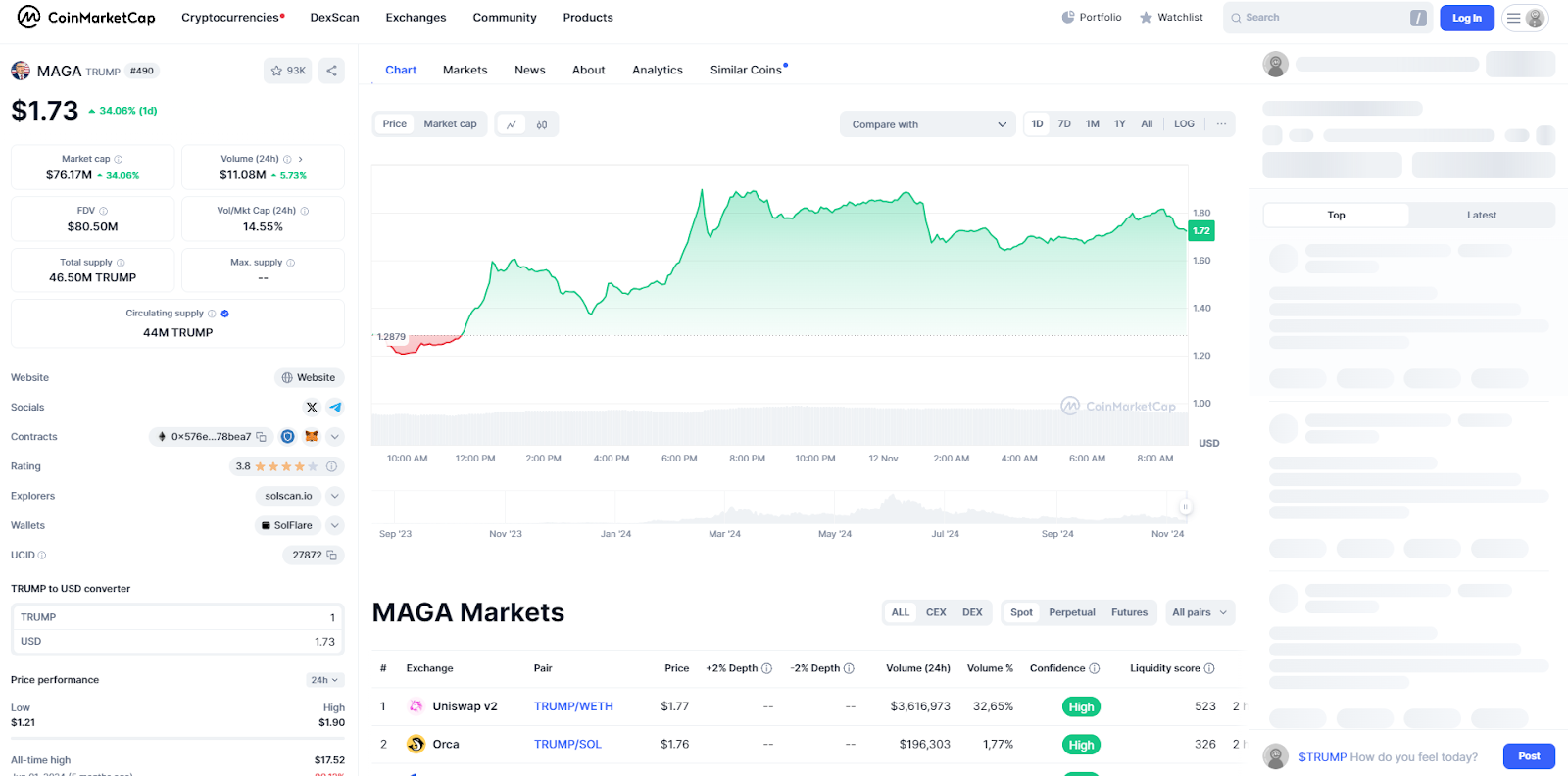
Task: Open the Telegram social icon
Action: [x=335, y=408]
